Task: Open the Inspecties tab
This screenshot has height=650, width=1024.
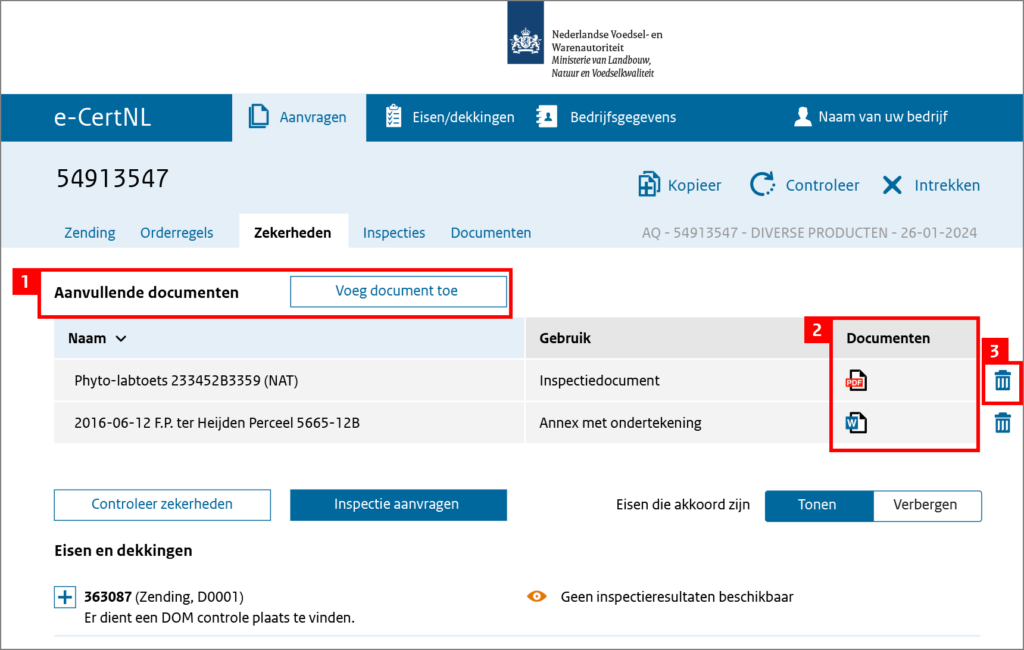Action: (x=394, y=232)
